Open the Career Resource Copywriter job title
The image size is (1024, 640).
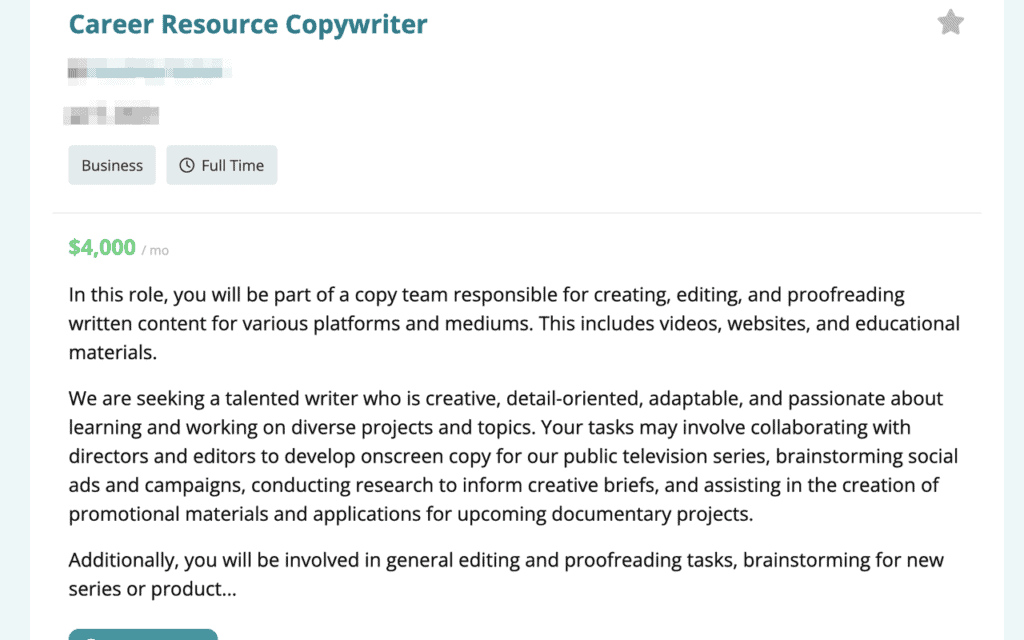click(x=248, y=24)
